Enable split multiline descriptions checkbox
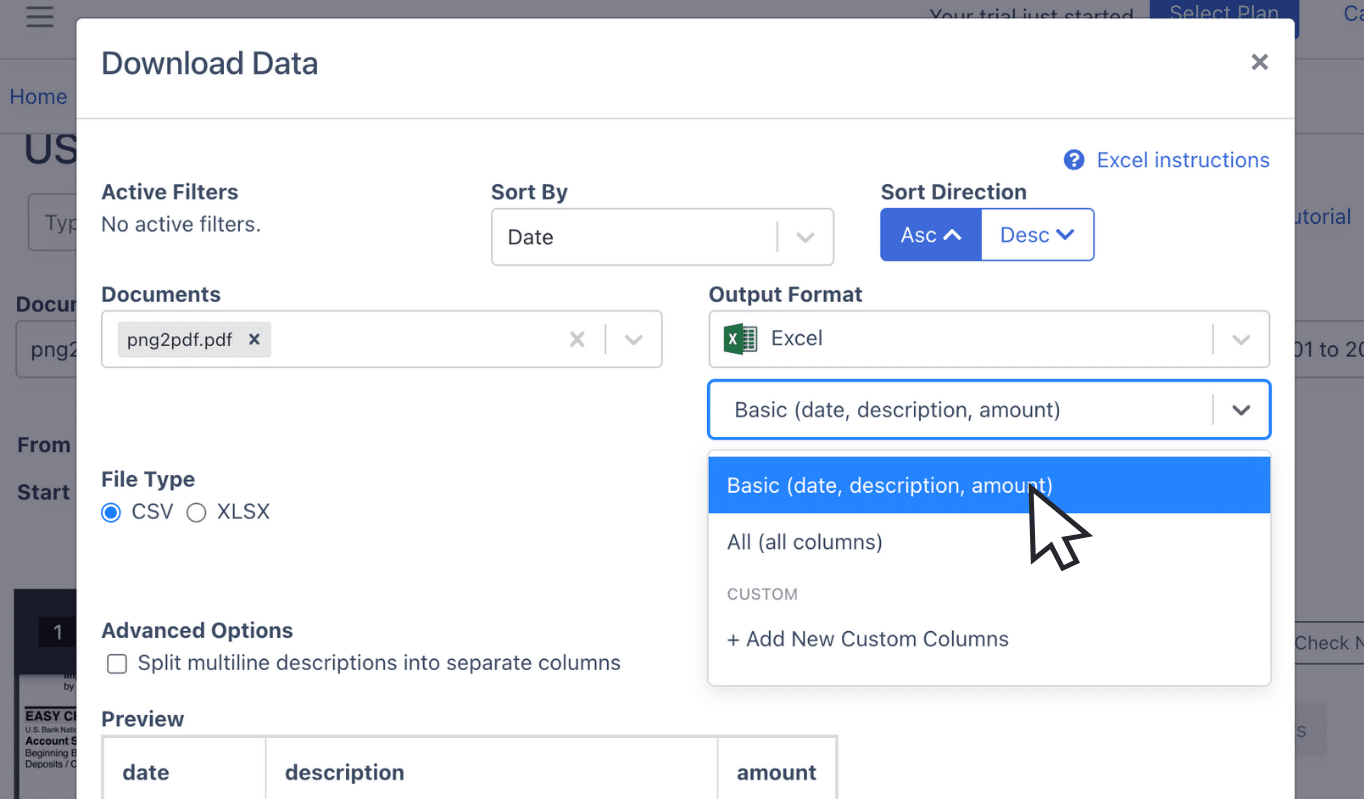The width and height of the screenshot is (1365, 799). click(x=117, y=664)
